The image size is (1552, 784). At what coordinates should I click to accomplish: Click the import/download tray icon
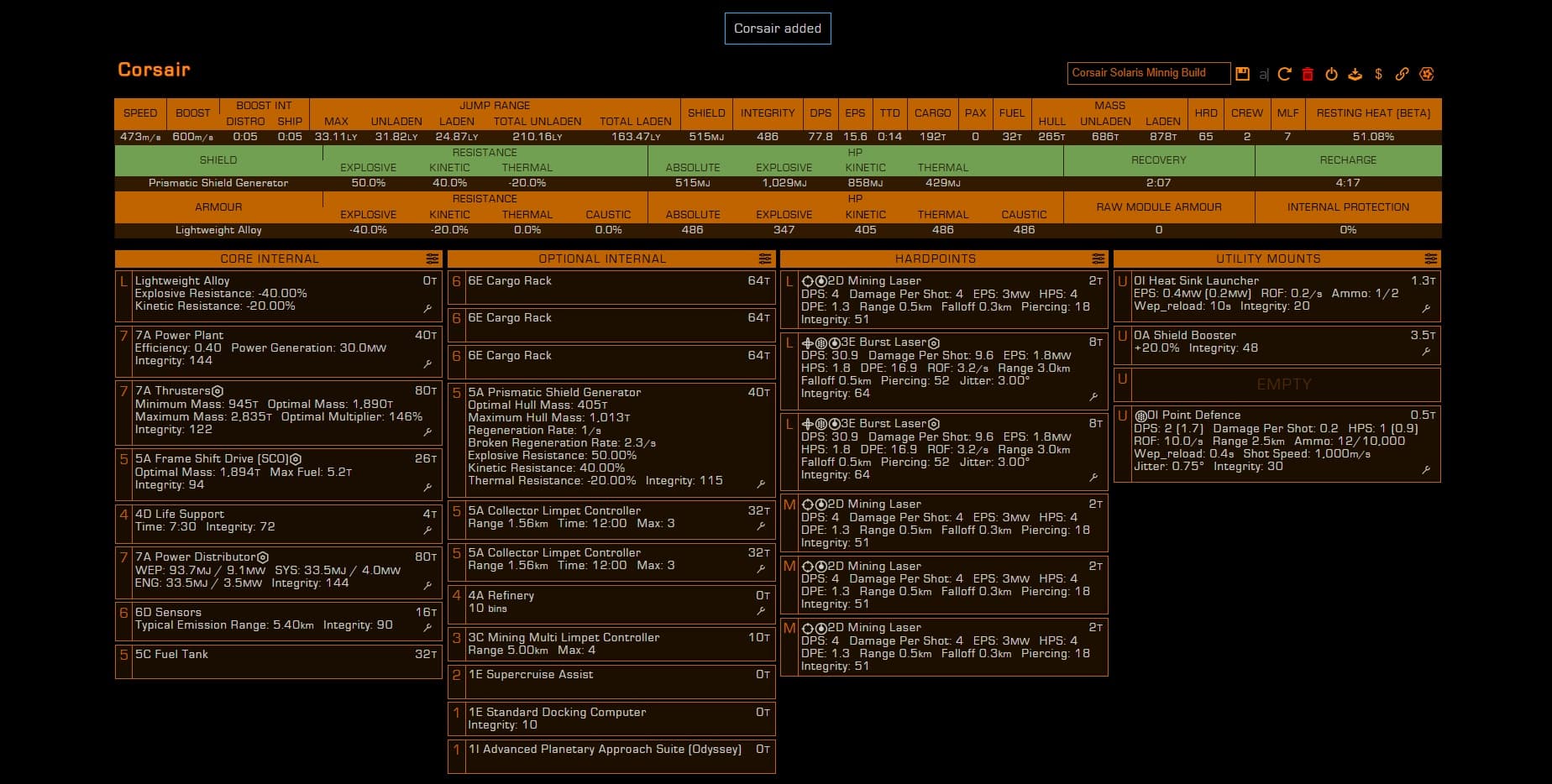click(x=1355, y=74)
